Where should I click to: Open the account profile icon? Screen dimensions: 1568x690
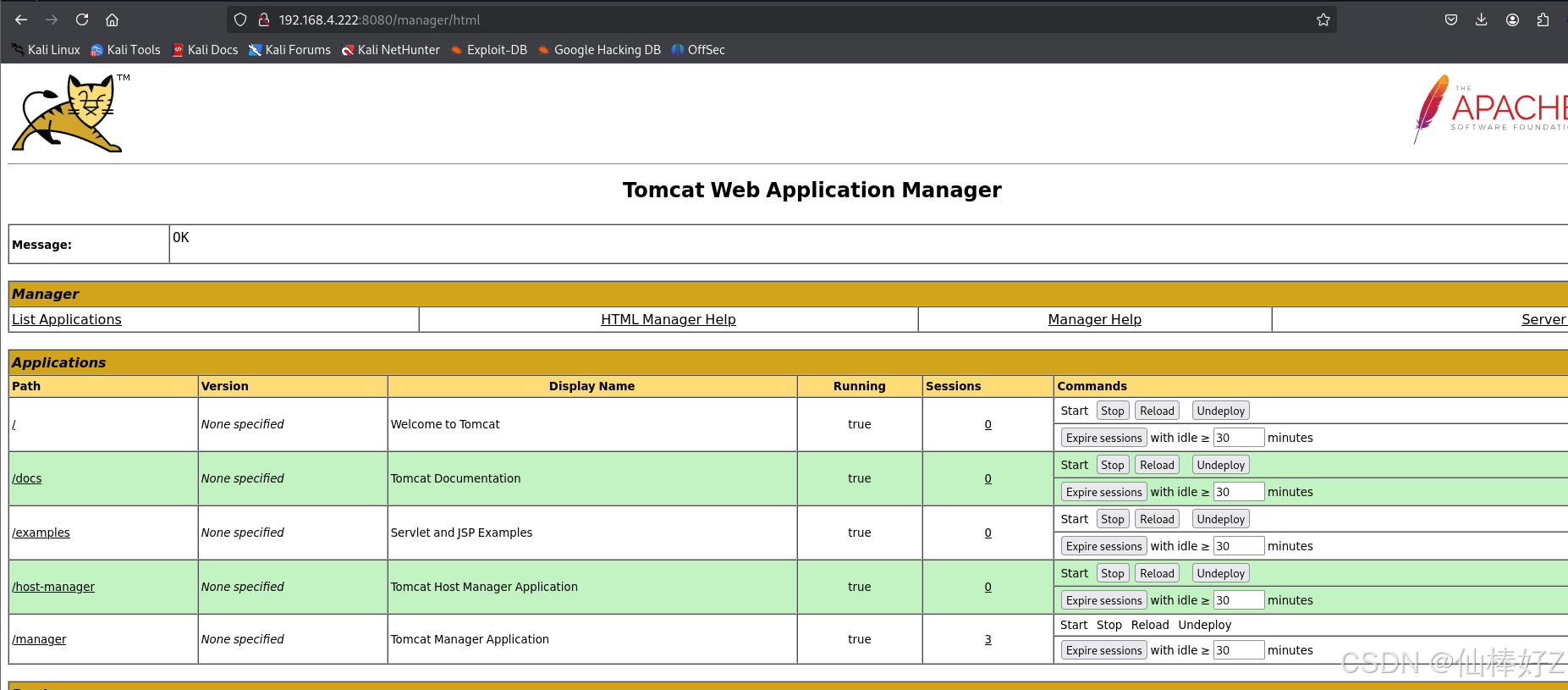(1512, 19)
